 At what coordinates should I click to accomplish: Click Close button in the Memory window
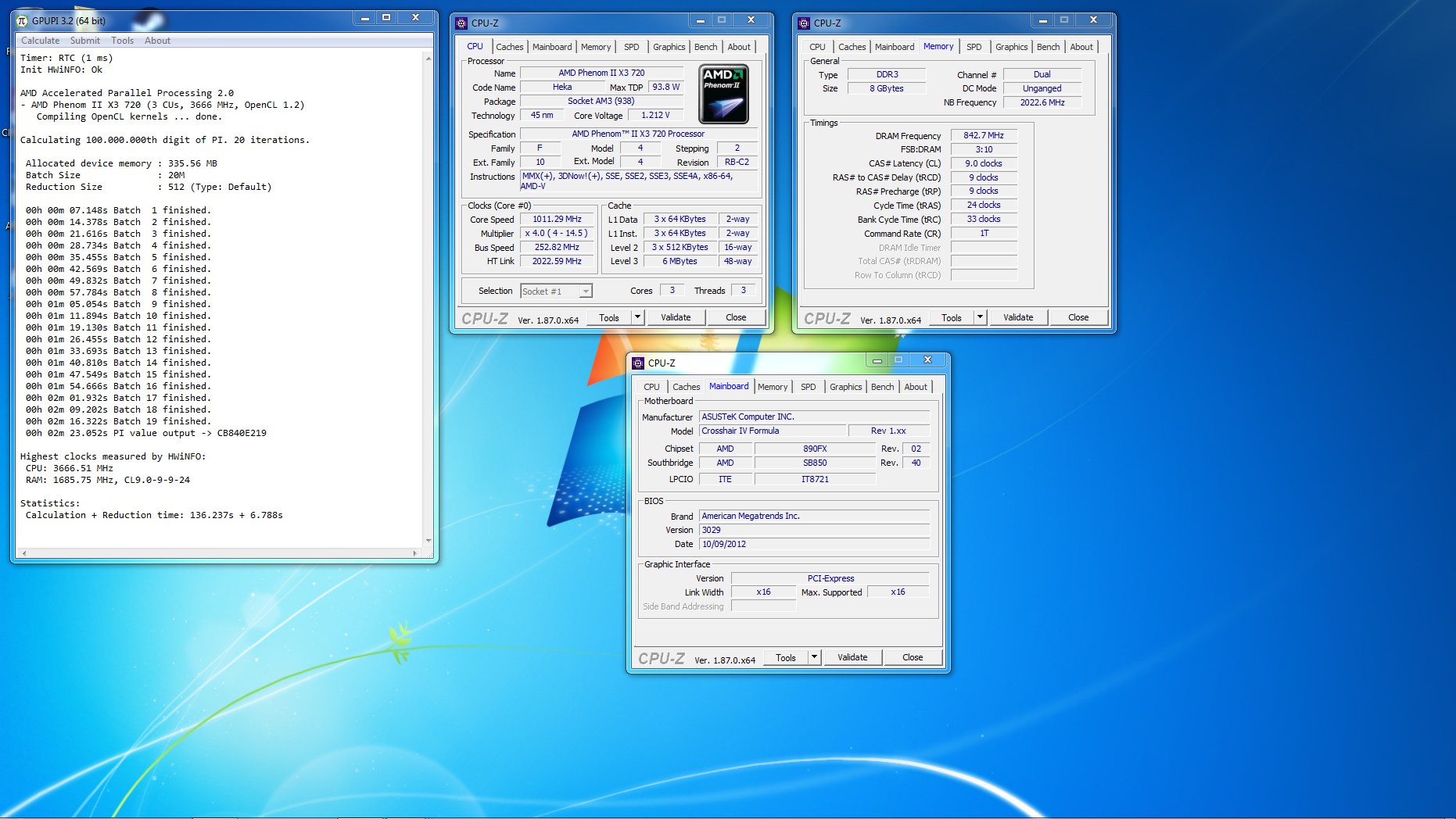point(1078,317)
